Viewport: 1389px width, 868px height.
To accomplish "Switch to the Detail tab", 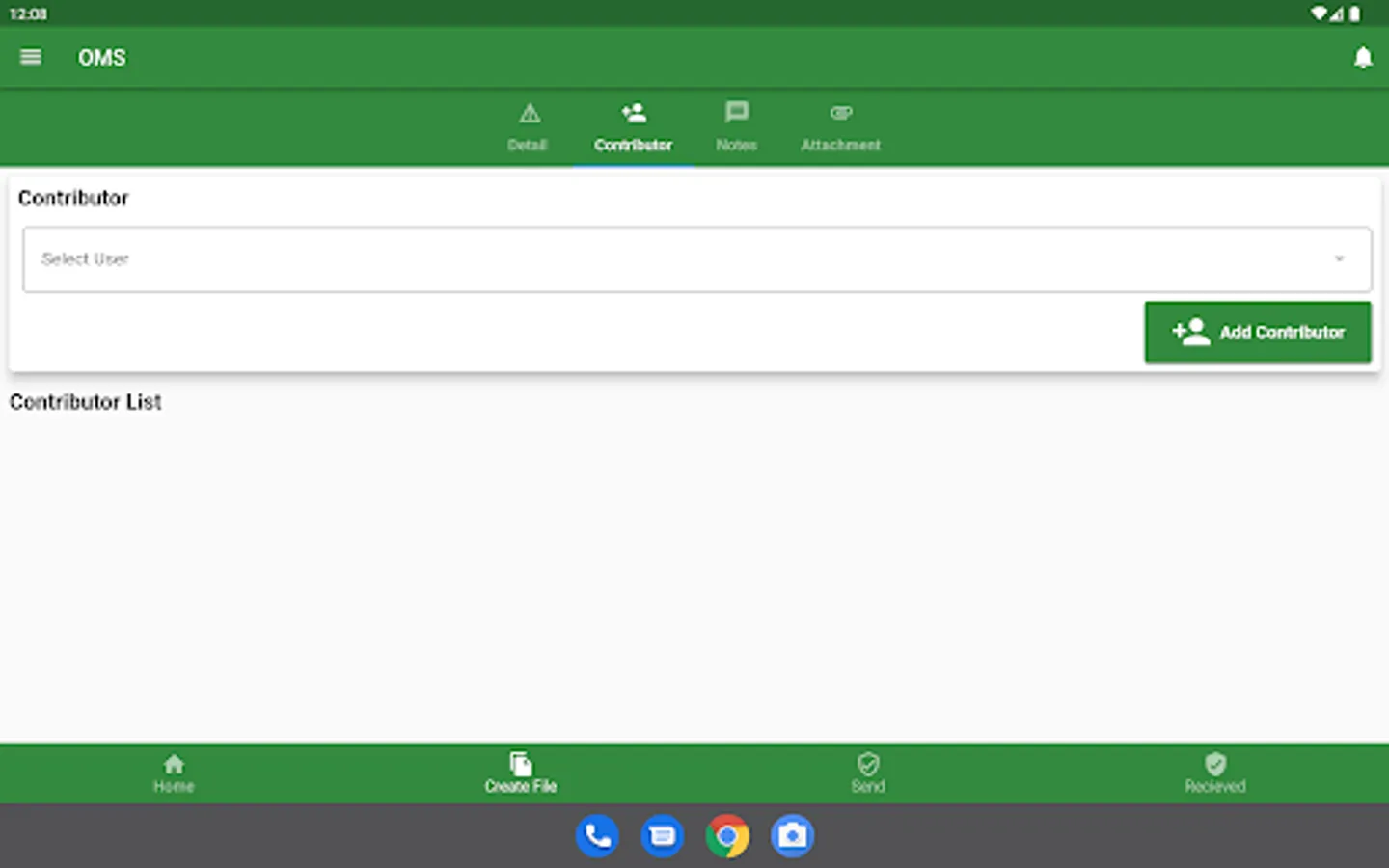I will pyautogui.click(x=528, y=127).
